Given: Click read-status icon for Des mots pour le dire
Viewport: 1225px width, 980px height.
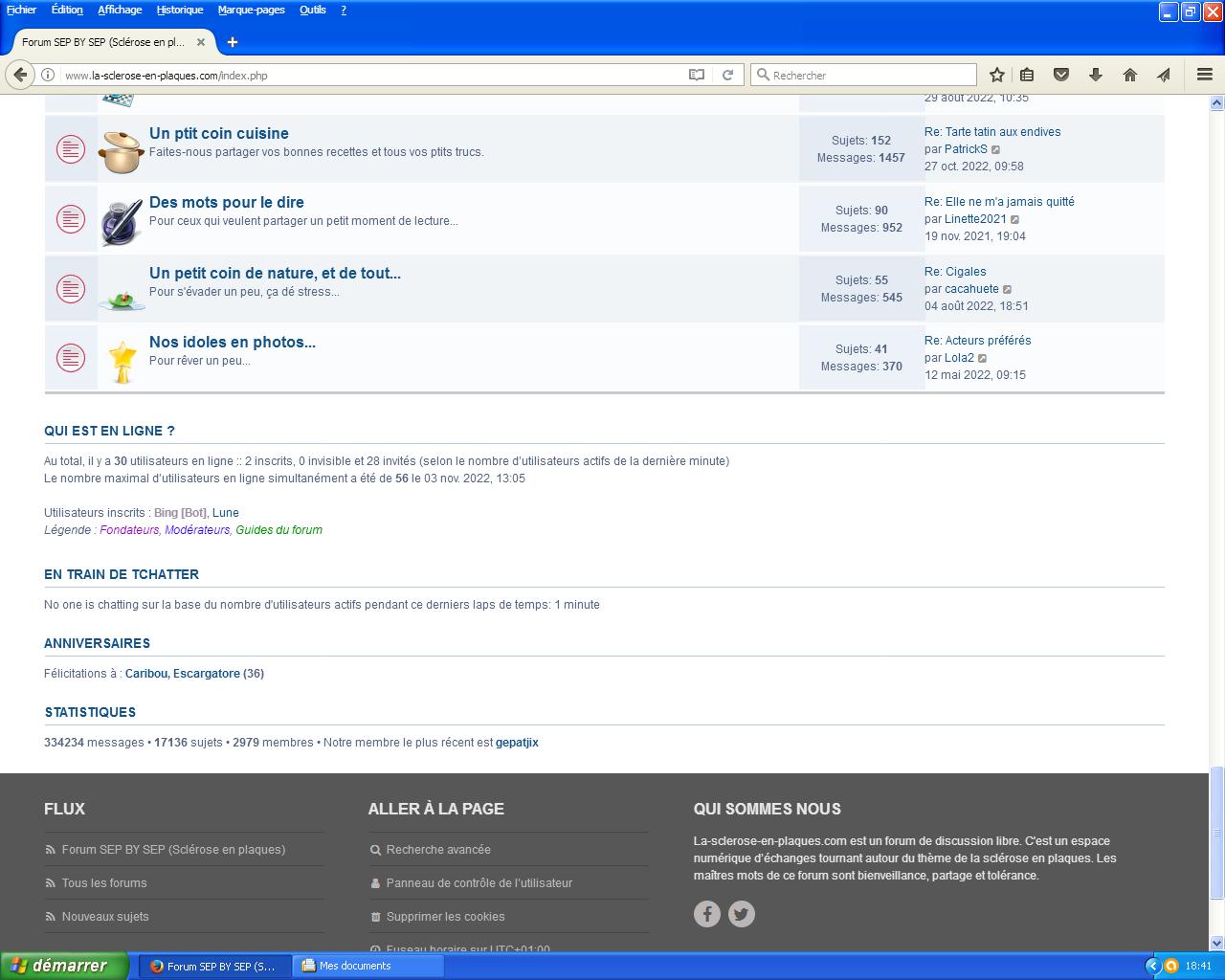Looking at the screenshot, I should pos(71,218).
